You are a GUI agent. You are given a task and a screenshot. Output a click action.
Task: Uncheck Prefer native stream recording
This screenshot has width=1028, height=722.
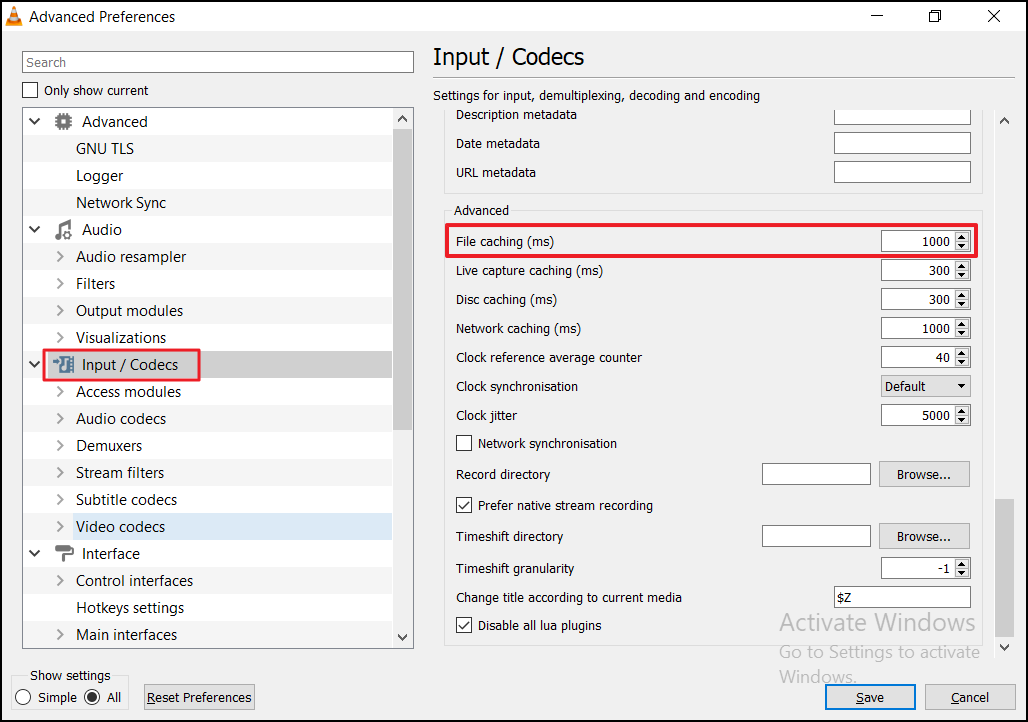(464, 506)
